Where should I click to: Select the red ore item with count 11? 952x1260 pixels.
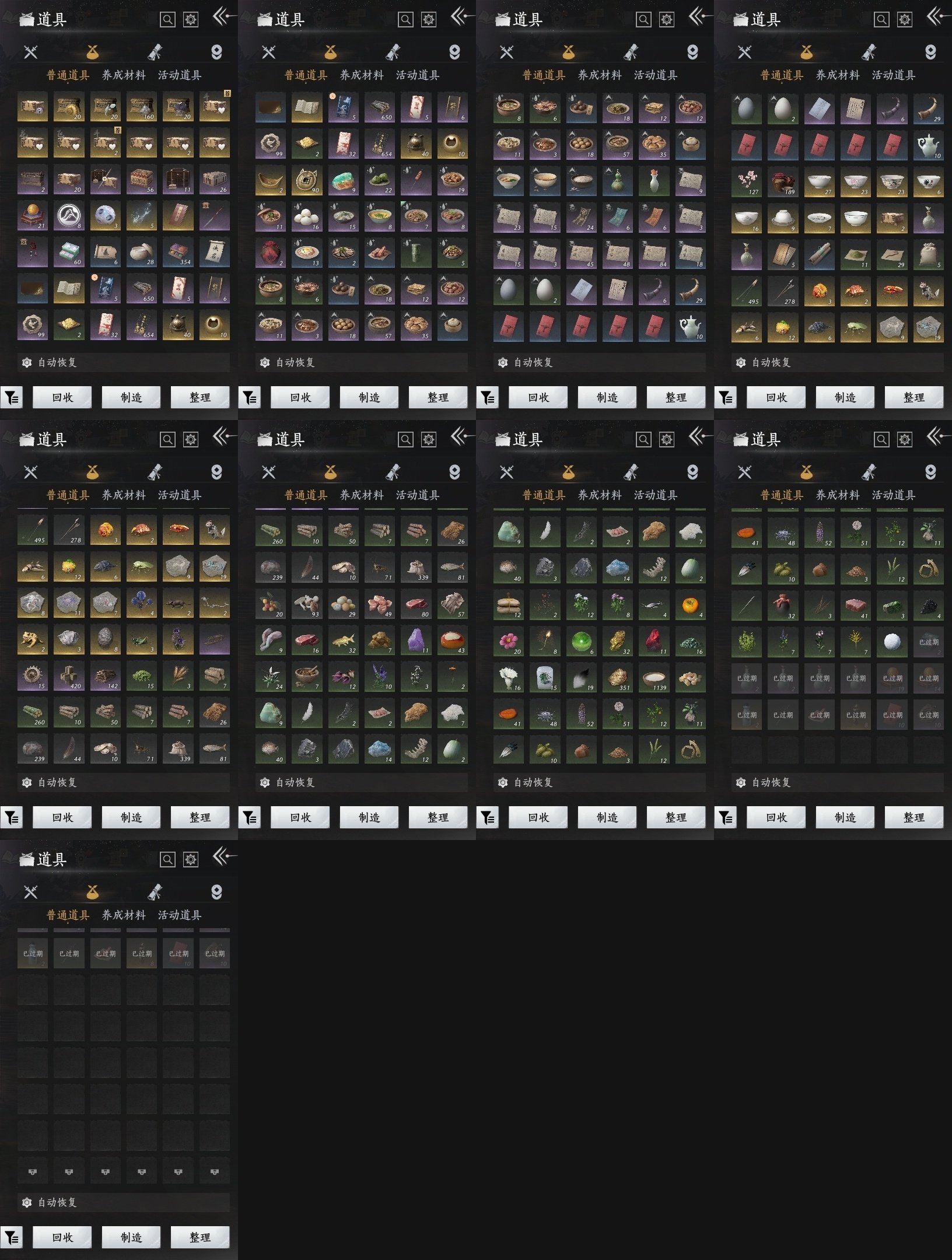pyautogui.click(x=654, y=640)
